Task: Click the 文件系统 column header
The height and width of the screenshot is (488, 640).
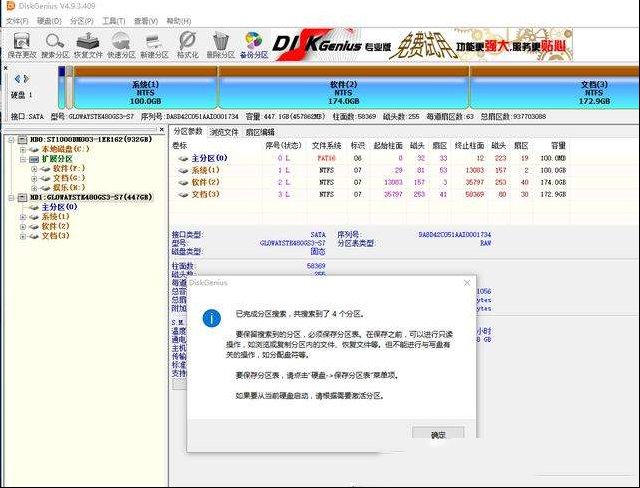Action: point(326,146)
